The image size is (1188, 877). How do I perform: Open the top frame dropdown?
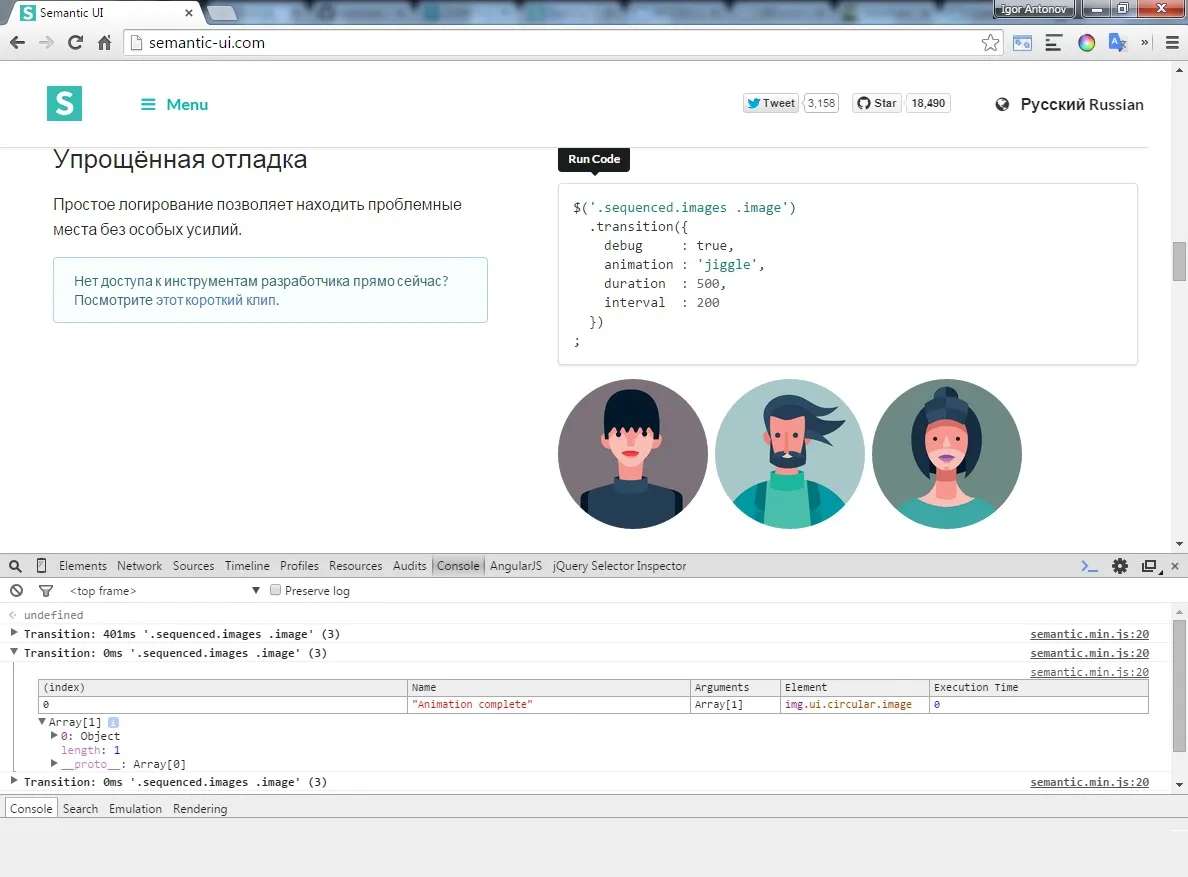coord(164,591)
